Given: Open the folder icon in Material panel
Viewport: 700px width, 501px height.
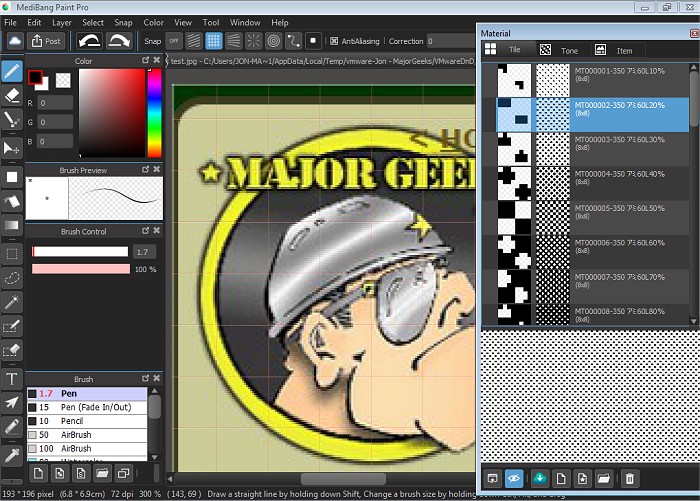Looking at the screenshot, I should coord(604,479).
